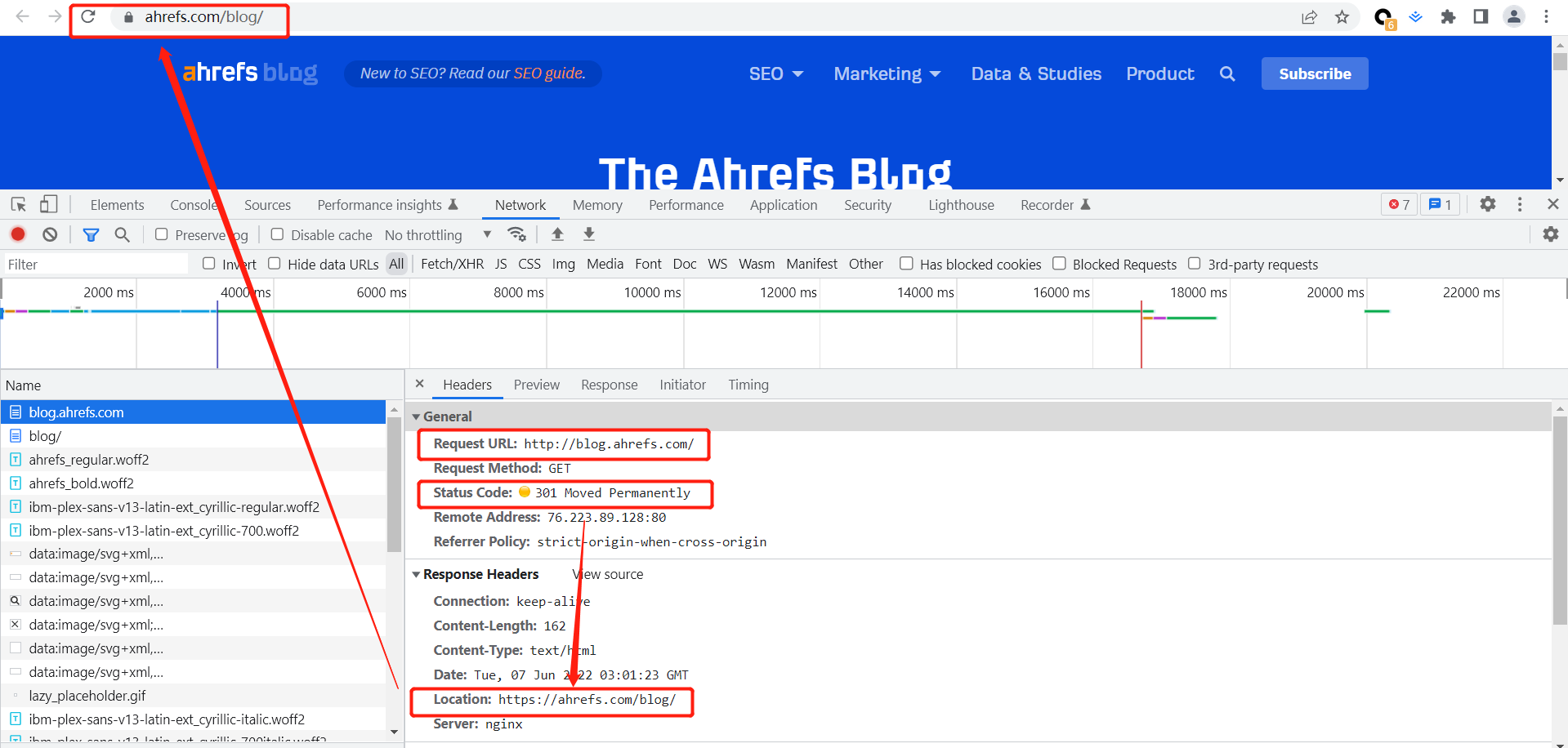Stop recording network log with red button
The width and height of the screenshot is (1568, 748).
[18, 234]
